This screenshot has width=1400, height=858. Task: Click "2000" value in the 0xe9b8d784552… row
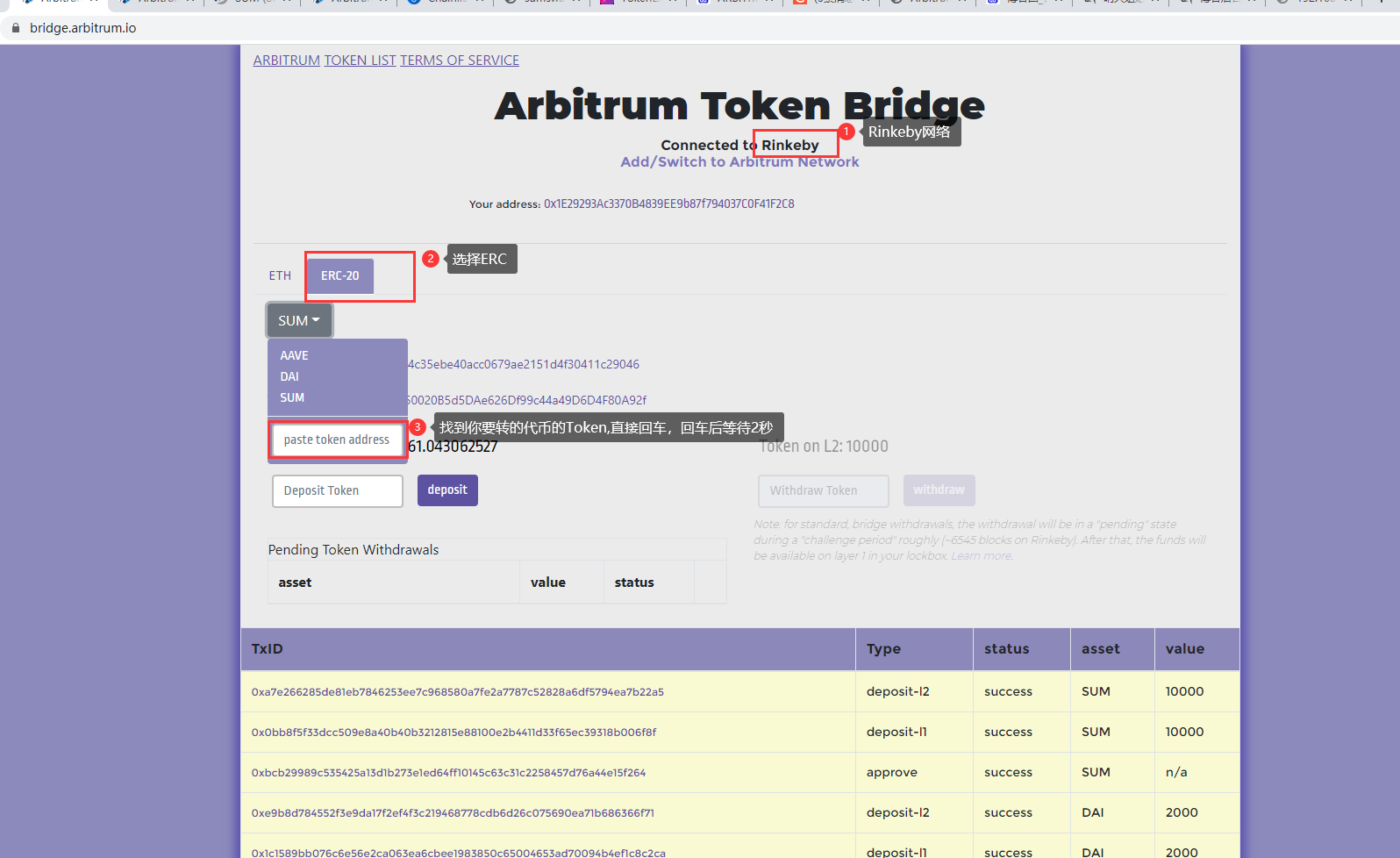1182,813
